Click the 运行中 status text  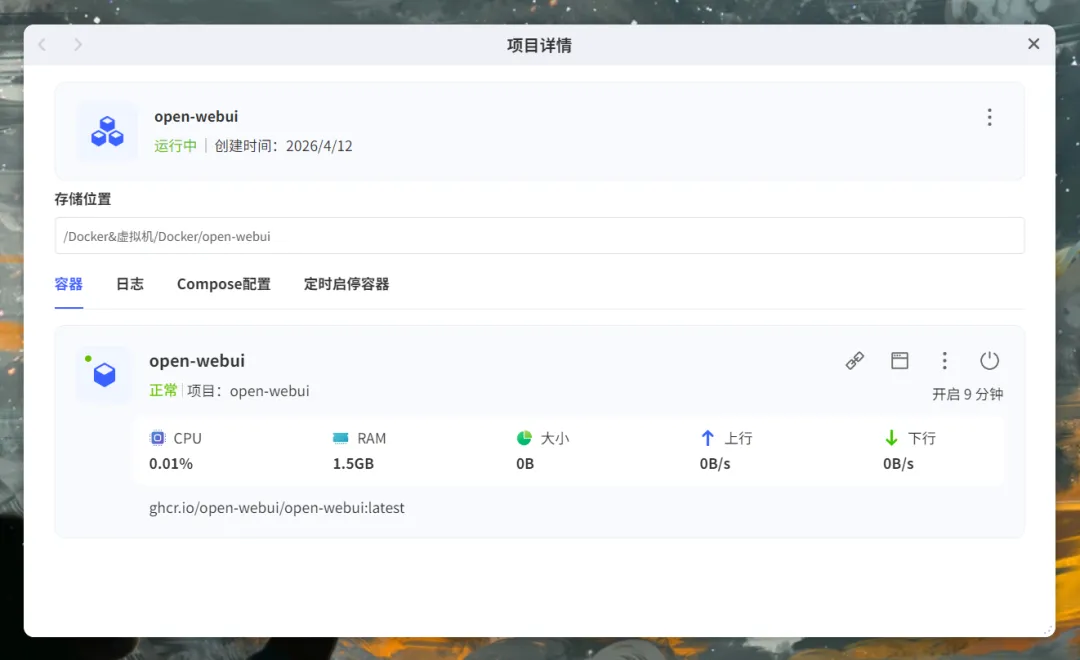point(176,146)
